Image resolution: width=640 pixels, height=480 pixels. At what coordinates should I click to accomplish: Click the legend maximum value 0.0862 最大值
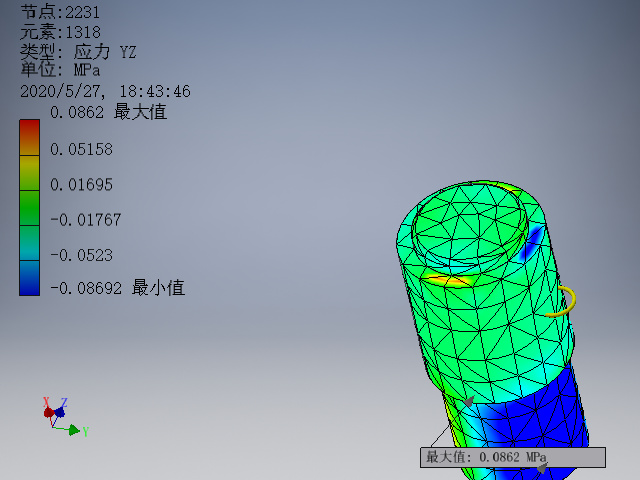point(108,112)
